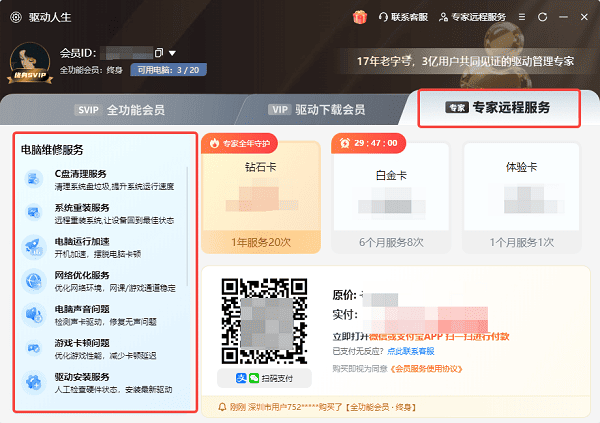Open the red gift box icon
The height and width of the screenshot is (423, 600).
[x=360, y=17]
